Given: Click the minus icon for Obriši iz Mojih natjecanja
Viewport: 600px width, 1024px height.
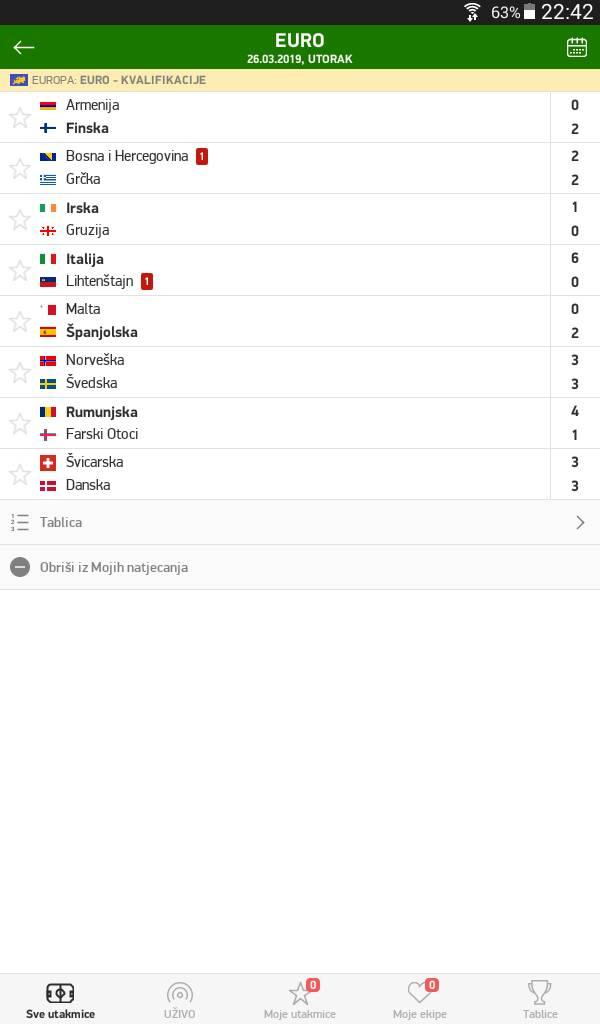Looking at the screenshot, I should (20, 568).
